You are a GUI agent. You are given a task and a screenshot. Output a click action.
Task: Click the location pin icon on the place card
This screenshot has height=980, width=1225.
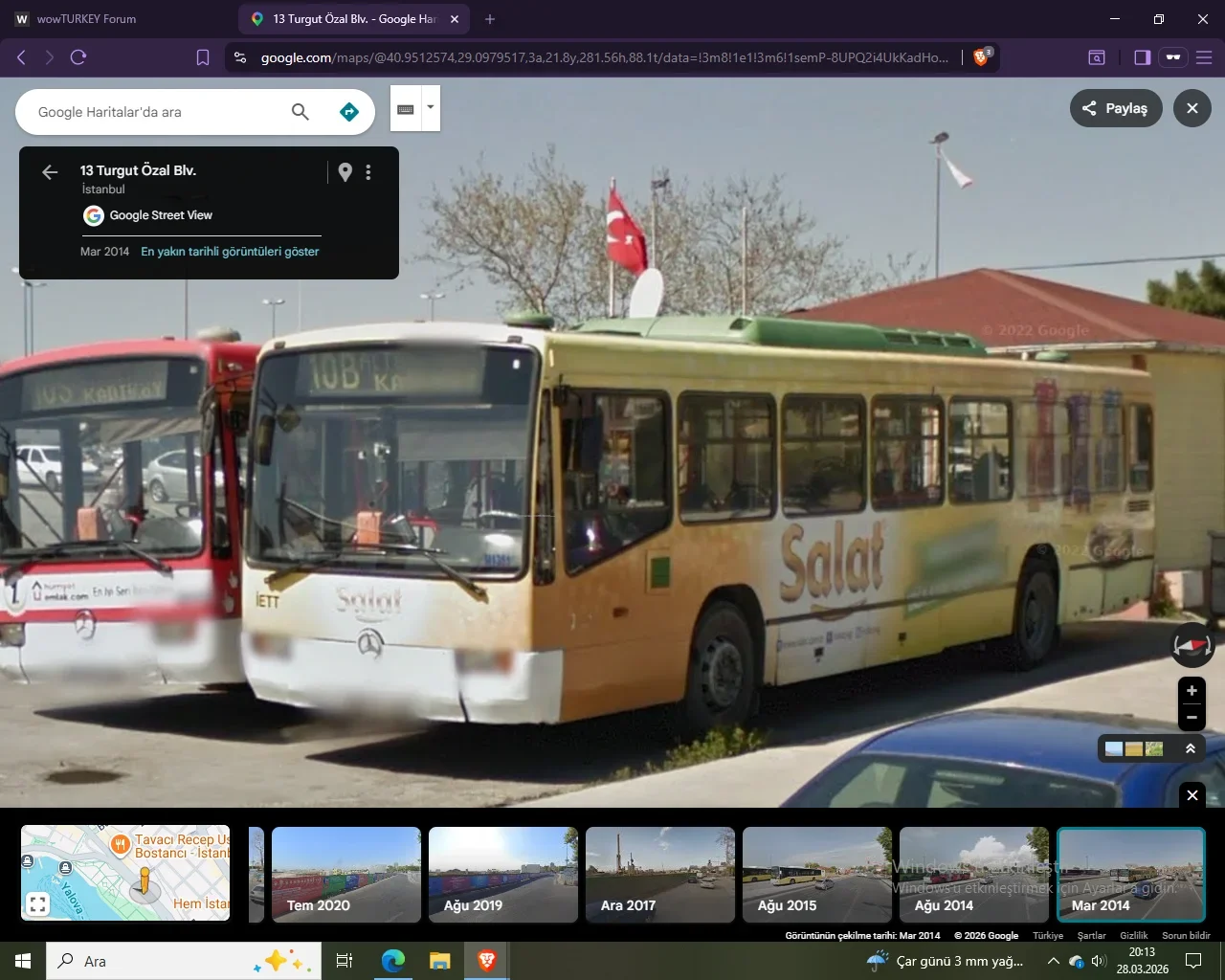[345, 171]
